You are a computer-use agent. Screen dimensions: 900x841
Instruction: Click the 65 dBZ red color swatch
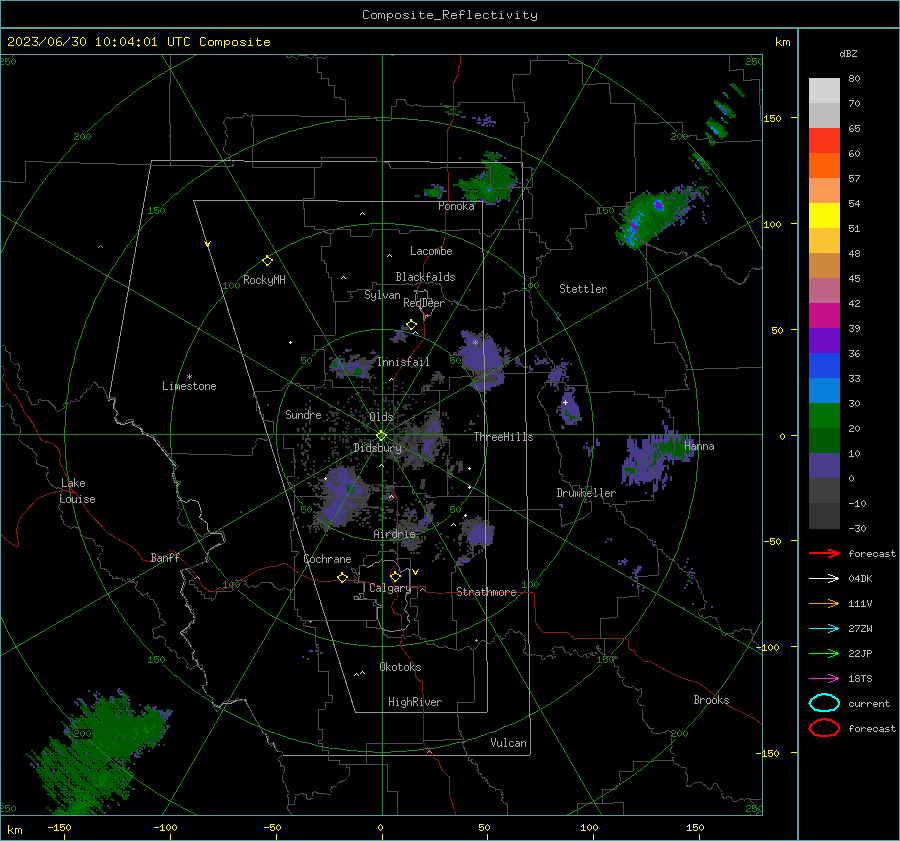824,140
